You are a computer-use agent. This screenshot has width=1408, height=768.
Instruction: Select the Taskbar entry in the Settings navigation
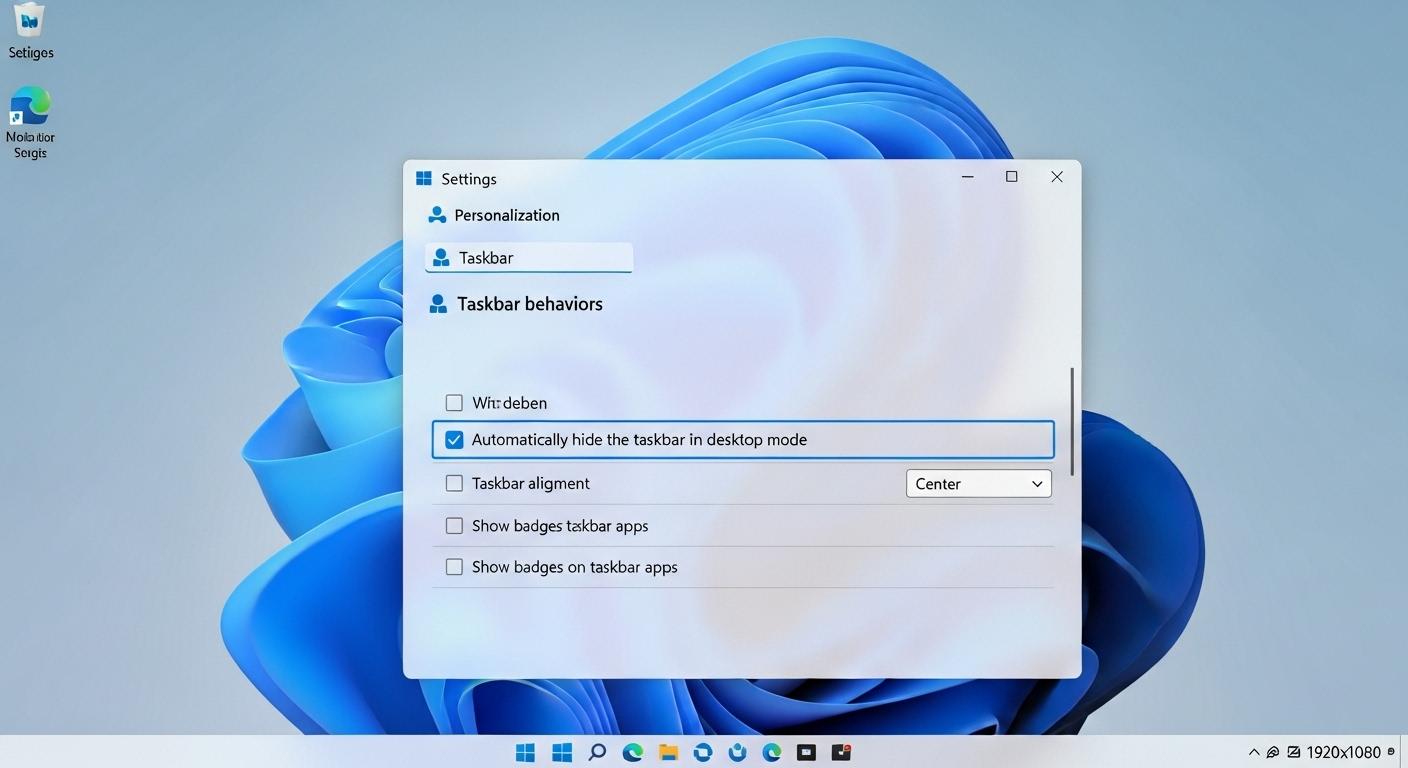528,257
